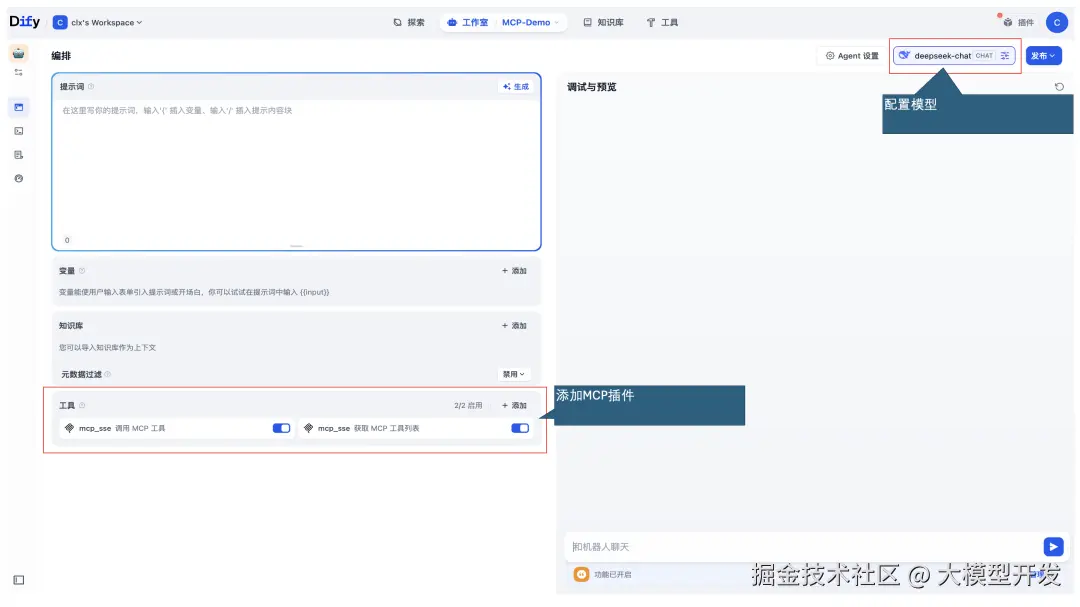1080x607 pixels.
Task: Click the refresh icon in 调试与预览 panel
Action: [1059, 86]
